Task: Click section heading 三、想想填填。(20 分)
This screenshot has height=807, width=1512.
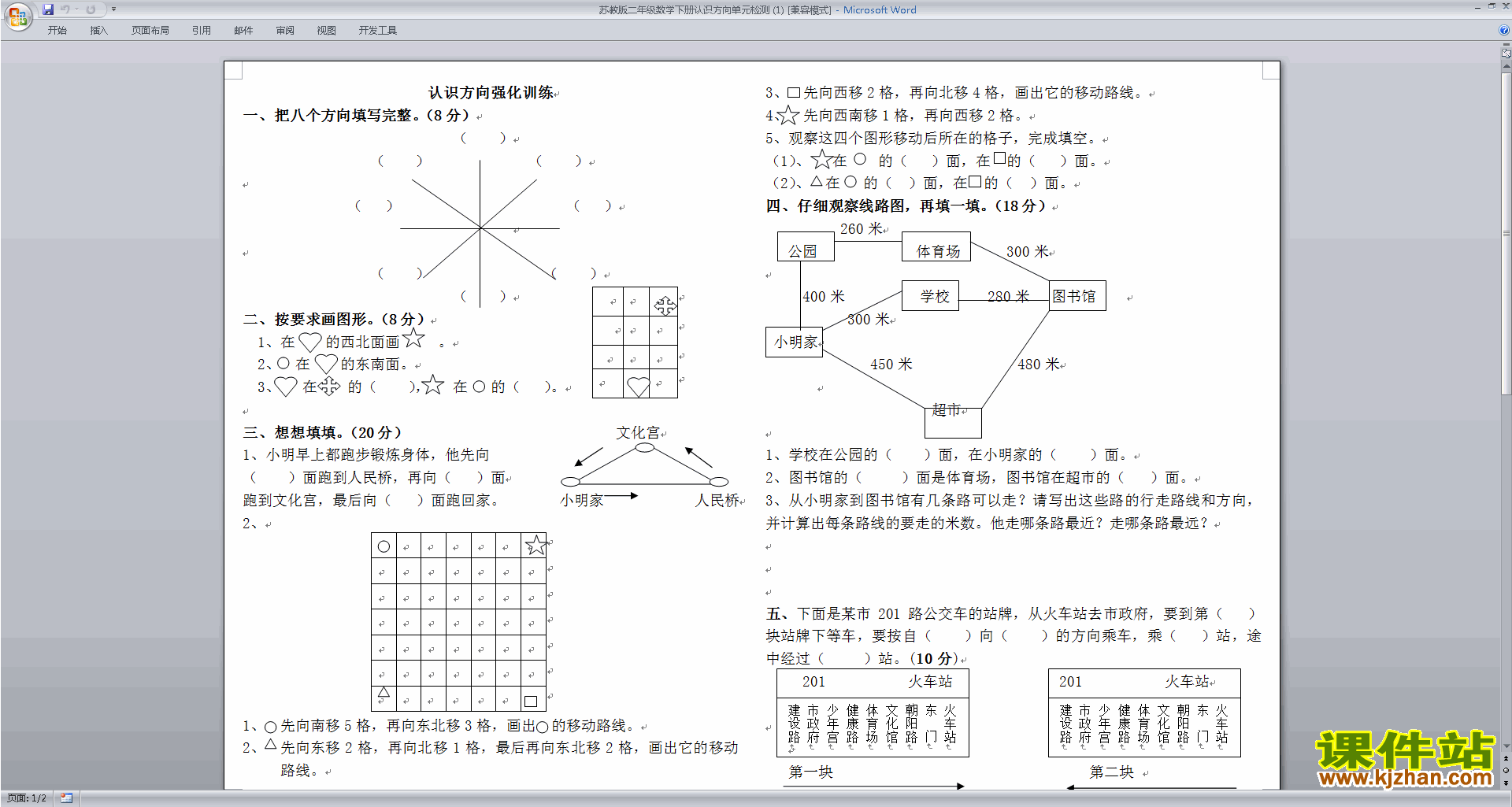Action: point(323,433)
